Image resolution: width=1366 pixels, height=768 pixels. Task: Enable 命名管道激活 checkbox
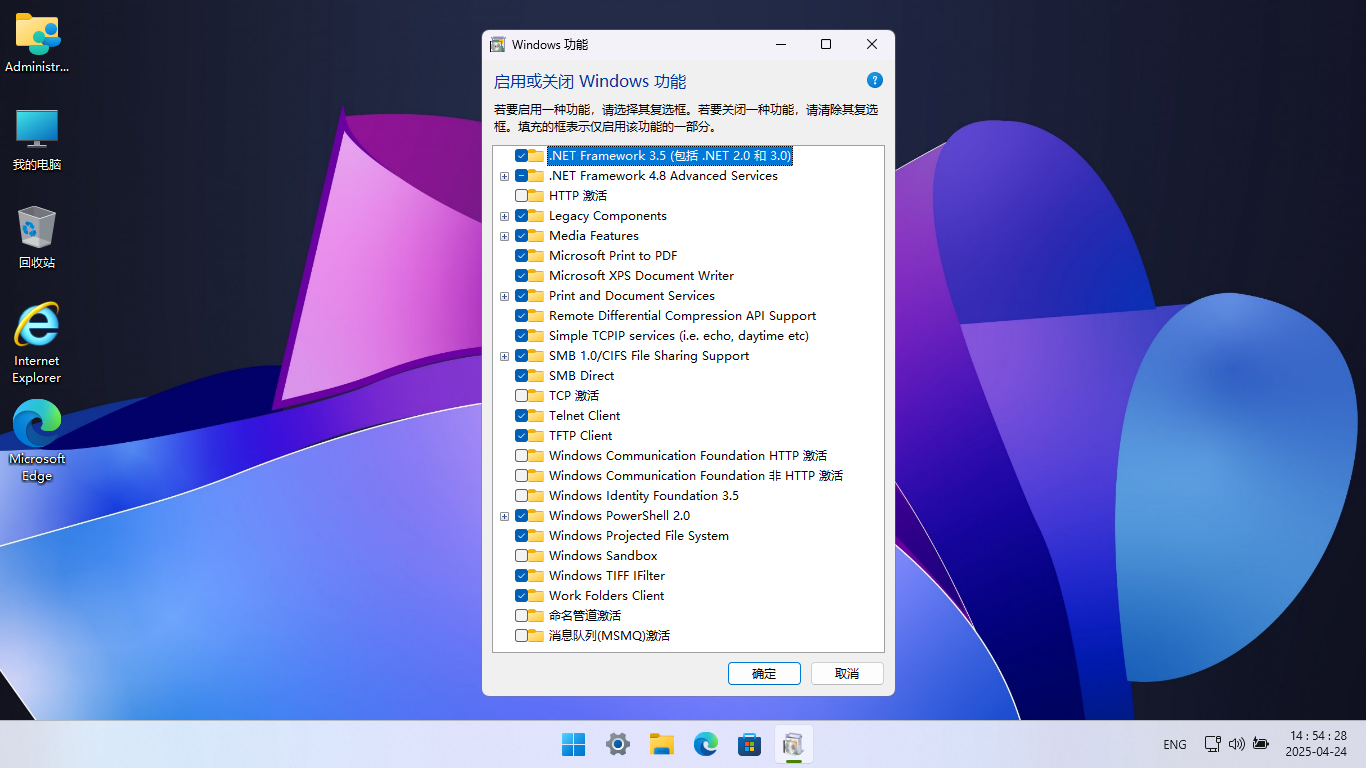521,616
